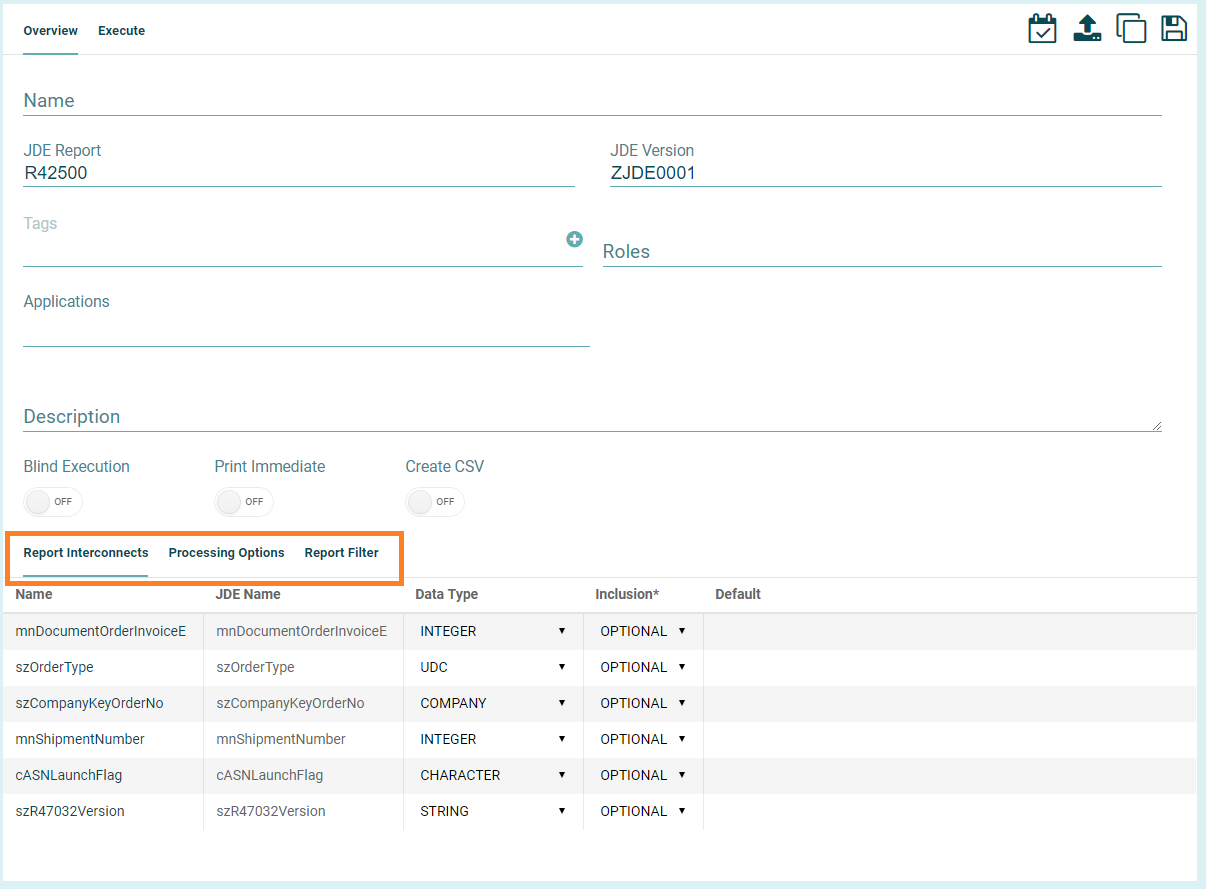1206x889 pixels.
Task: Click the Default cell for szCompanyKeyOrderNo
Action: (948, 703)
